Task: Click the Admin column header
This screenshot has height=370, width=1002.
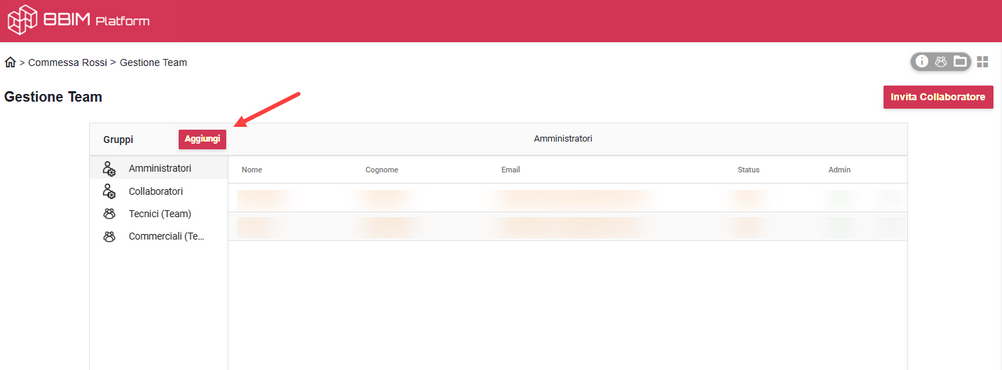Action: click(x=840, y=170)
